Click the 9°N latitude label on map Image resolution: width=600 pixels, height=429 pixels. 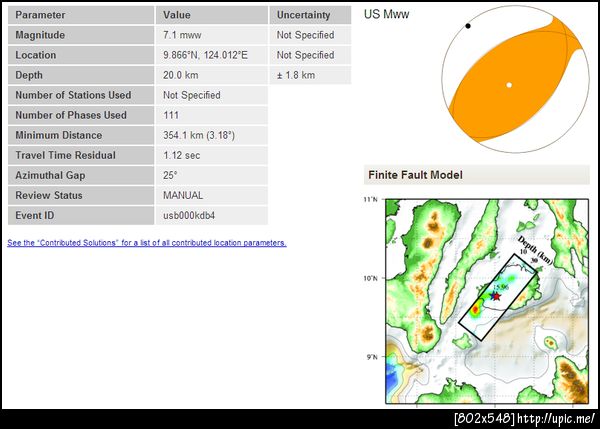click(x=372, y=357)
